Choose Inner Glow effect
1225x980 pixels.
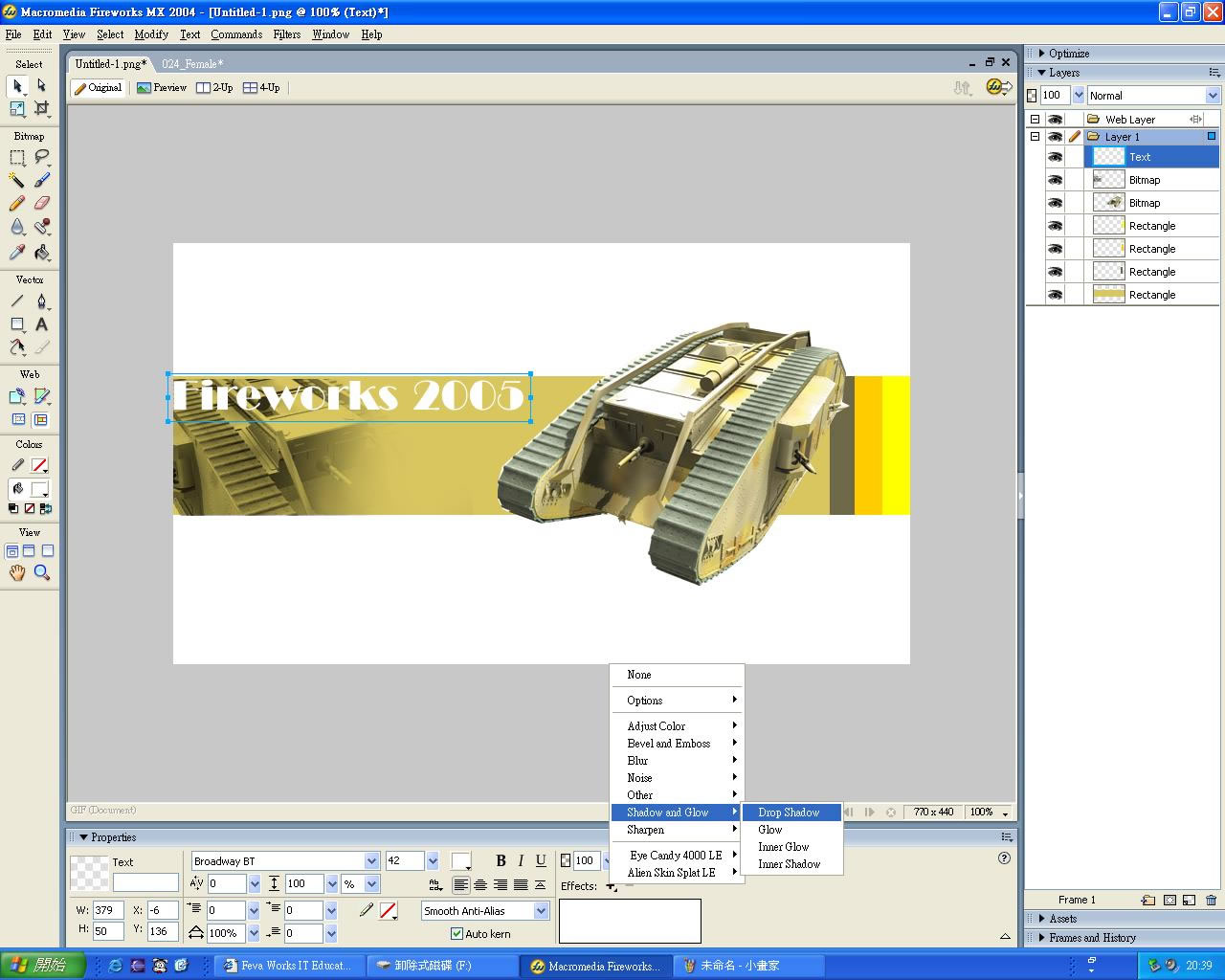click(x=791, y=847)
